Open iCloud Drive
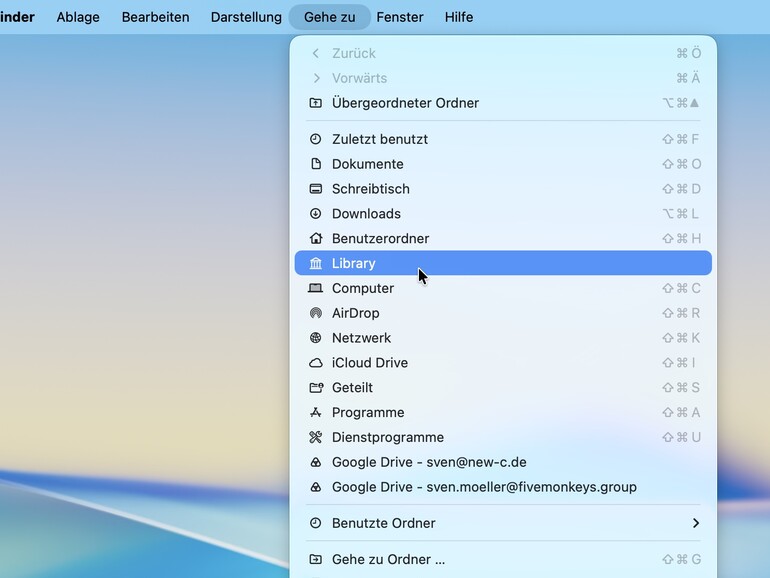Viewport: 770px width, 578px height. pyautogui.click(x=503, y=363)
